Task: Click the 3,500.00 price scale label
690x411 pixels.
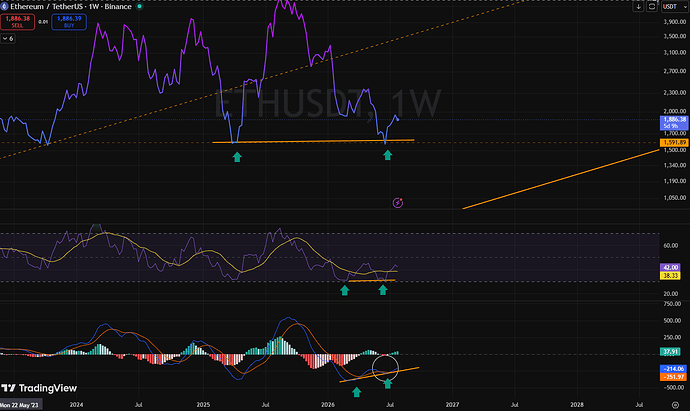Action: tap(675, 37)
